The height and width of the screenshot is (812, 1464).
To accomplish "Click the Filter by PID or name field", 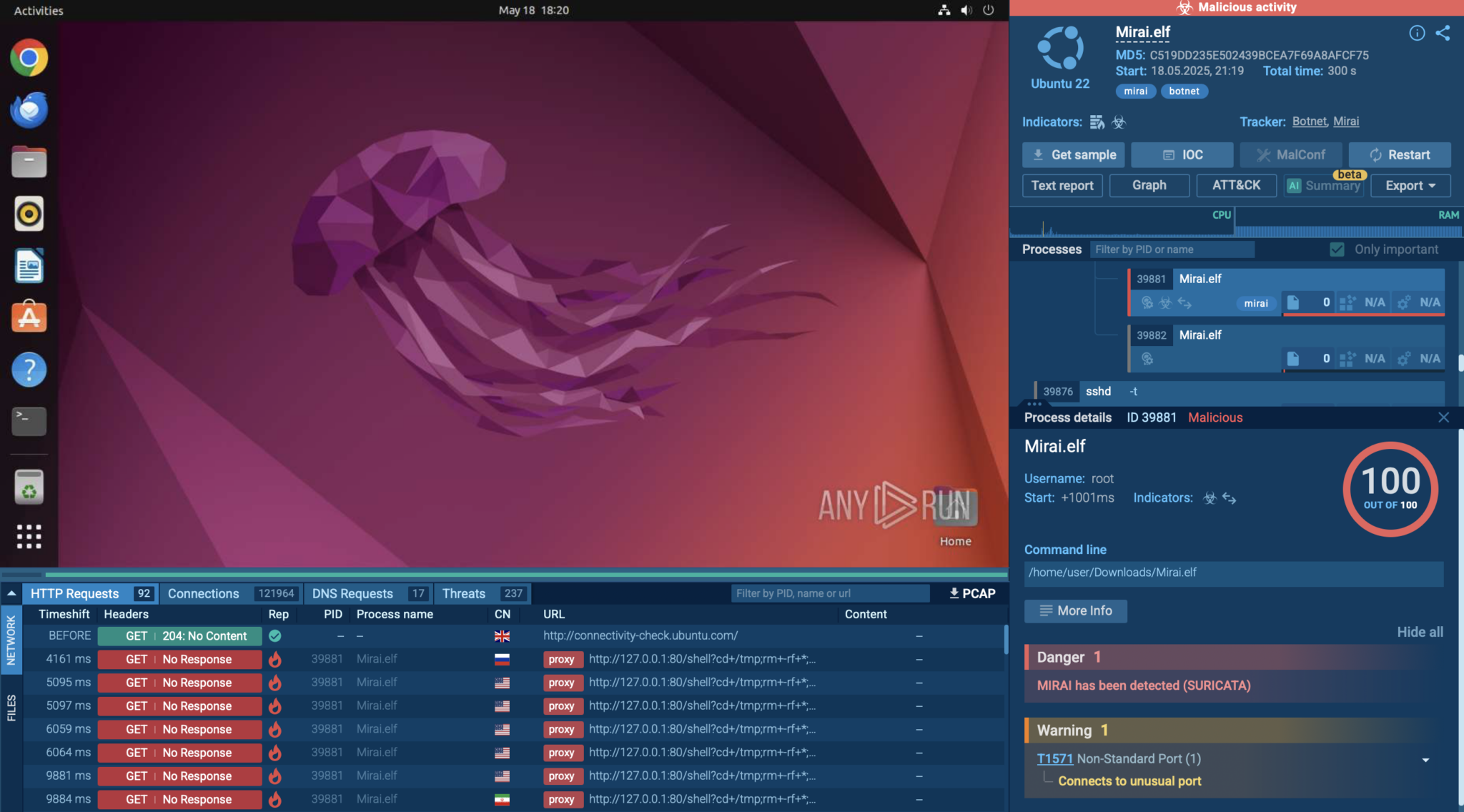I will [x=1172, y=249].
